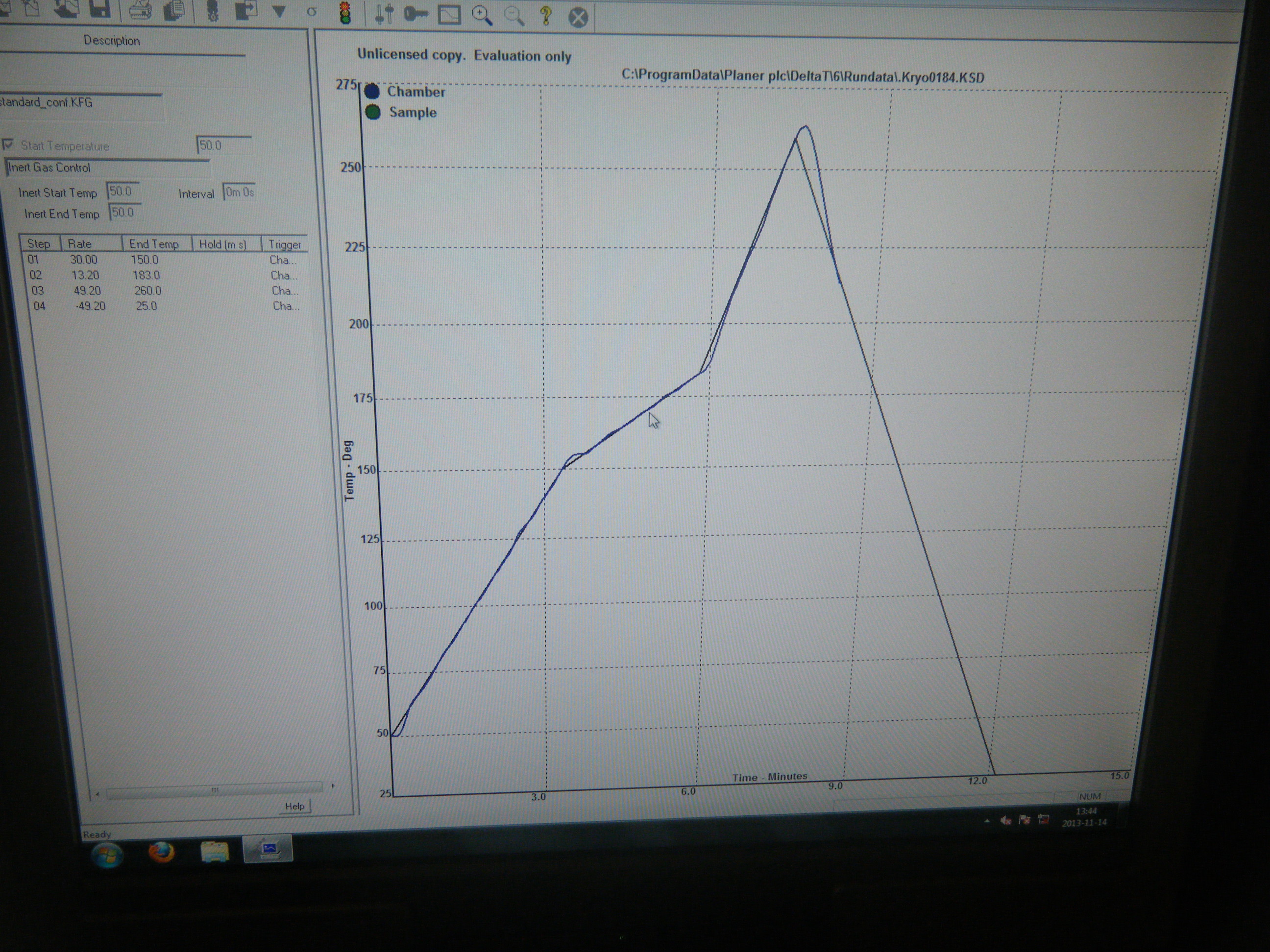Click the DeltaT application taskbar button
1270x952 pixels.
[268, 849]
